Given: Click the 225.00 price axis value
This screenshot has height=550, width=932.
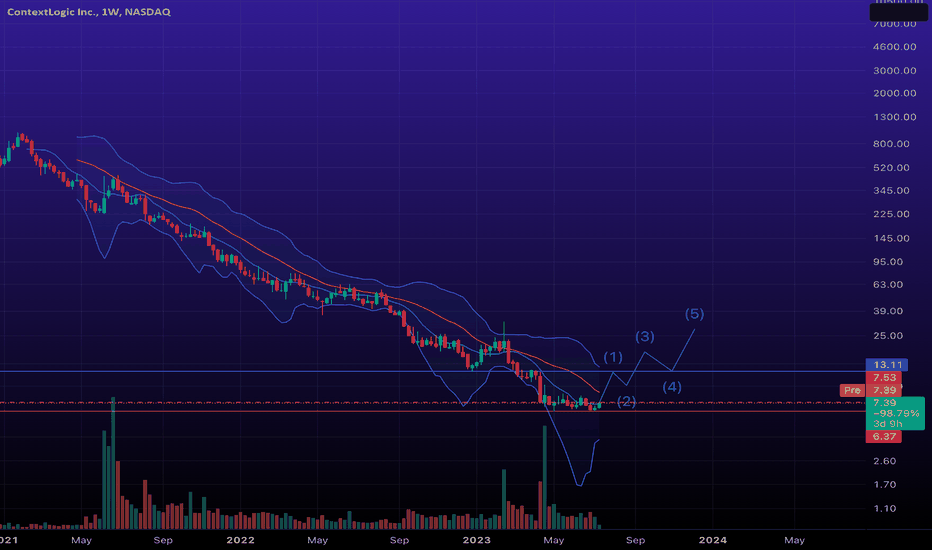Looking at the screenshot, I should point(891,214).
